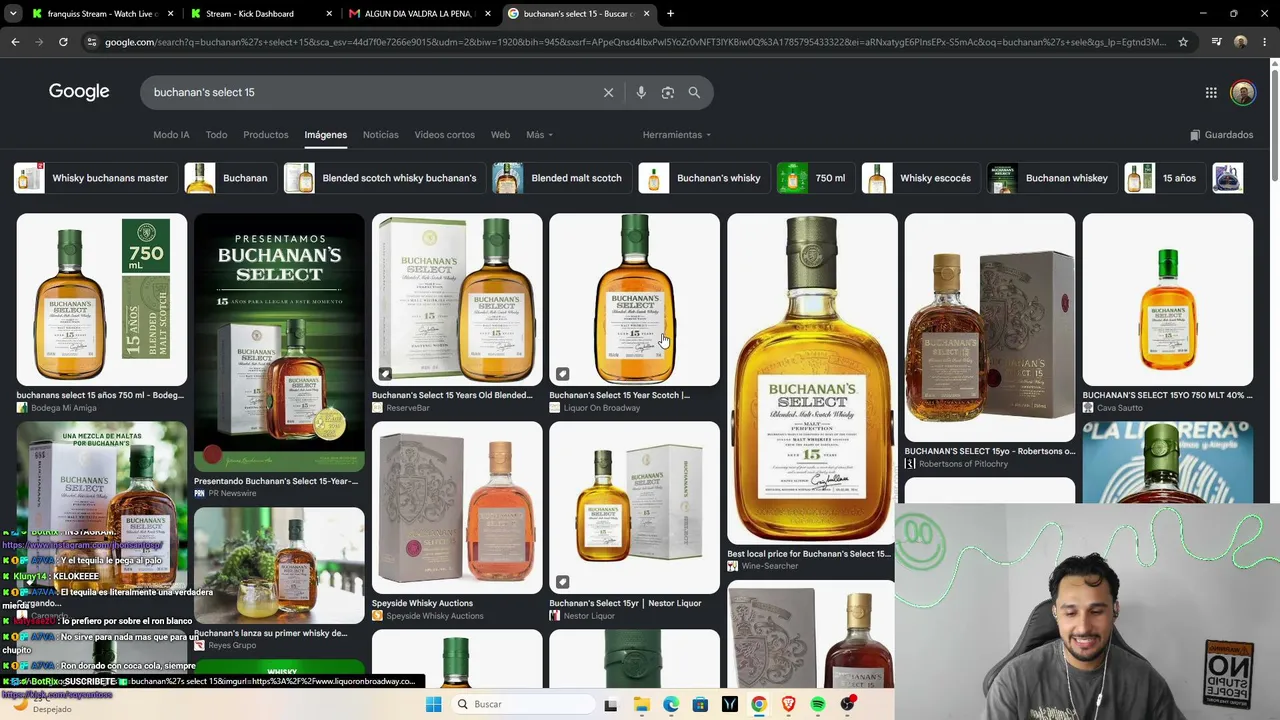Open OBS Studio from the taskbar
The height and width of the screenshot is (720, 1280).
coord(847,704)
